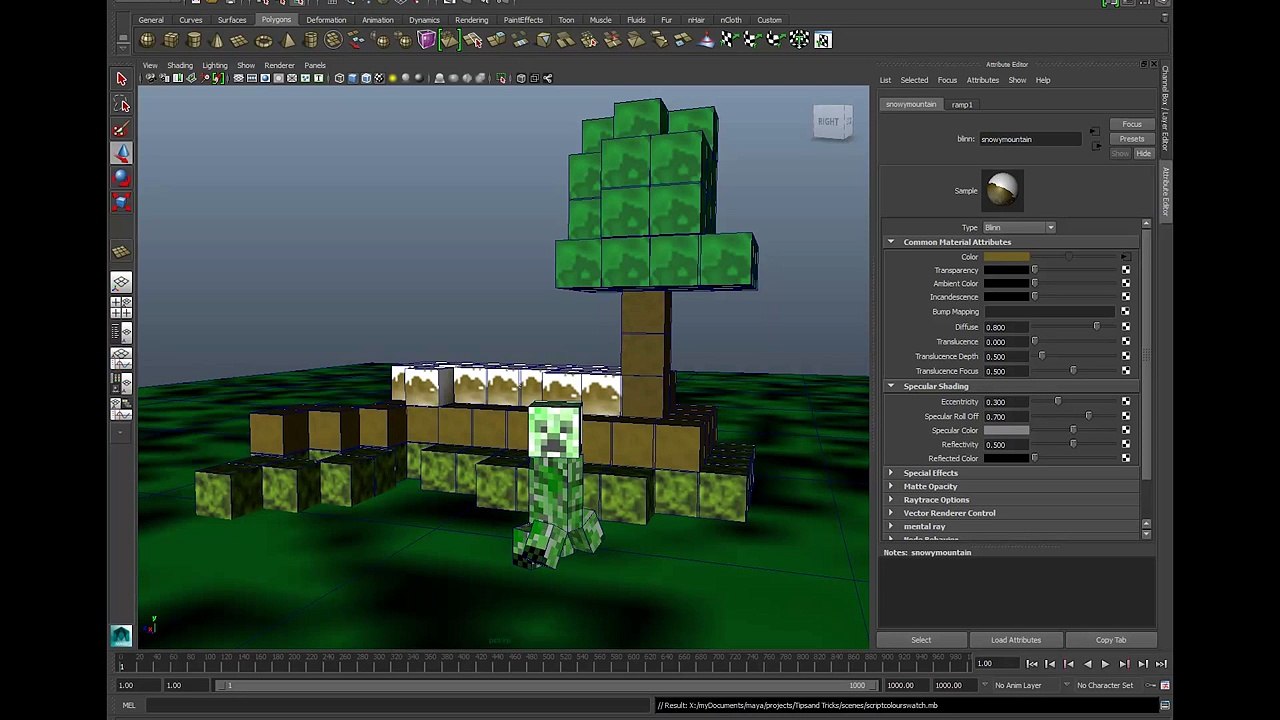Click the polygon sphere shelf icon

[x=147, y=40]
